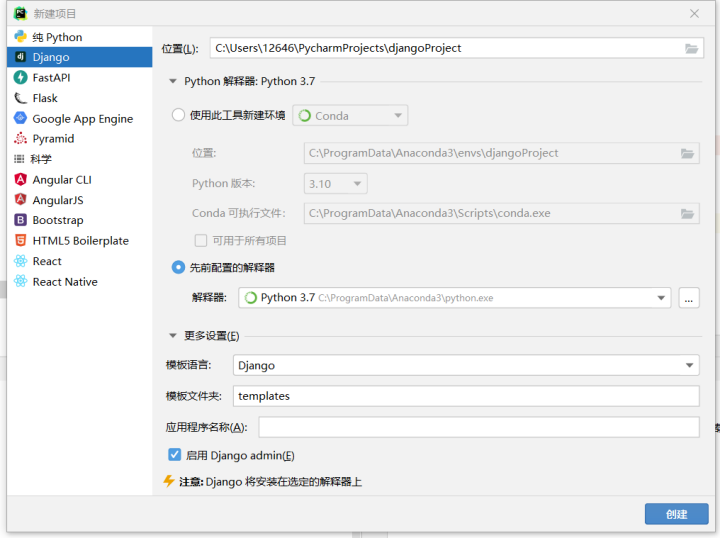Click the HTML5 Boilerplate icon
Screen dimensions: 720x538
(x=20, y=240)
